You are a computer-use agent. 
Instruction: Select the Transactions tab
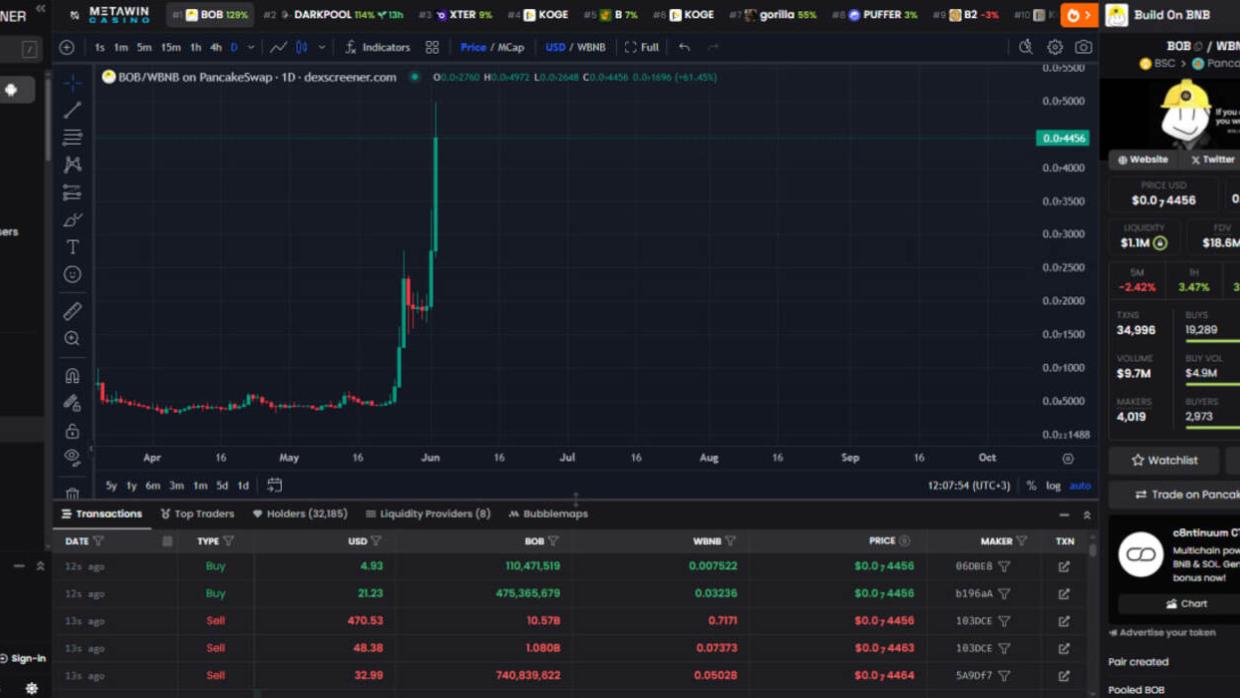pos(102,514)
